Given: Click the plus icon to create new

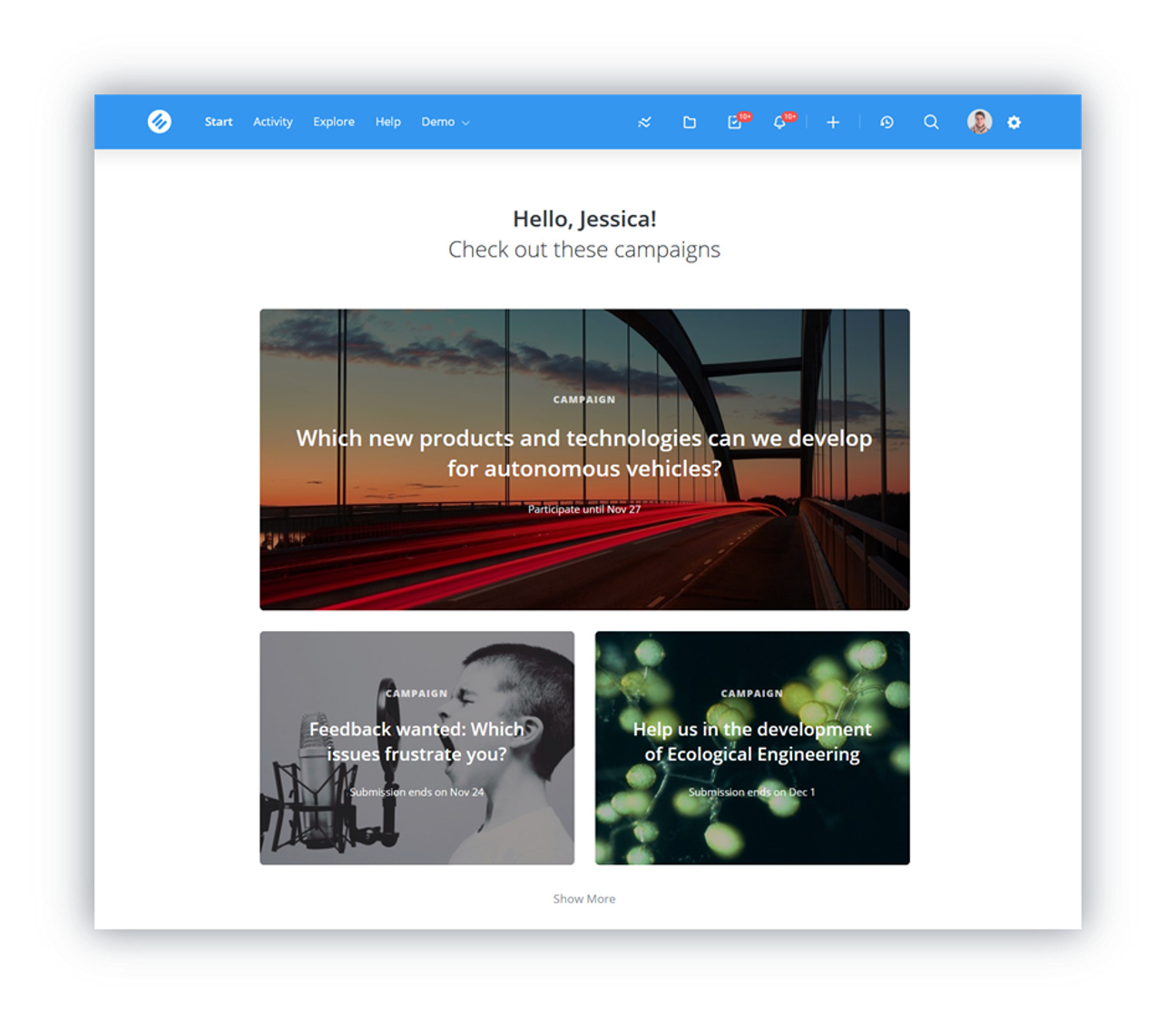Looking at the screenshot, I should pyautogui.click(x=833, y=123).
